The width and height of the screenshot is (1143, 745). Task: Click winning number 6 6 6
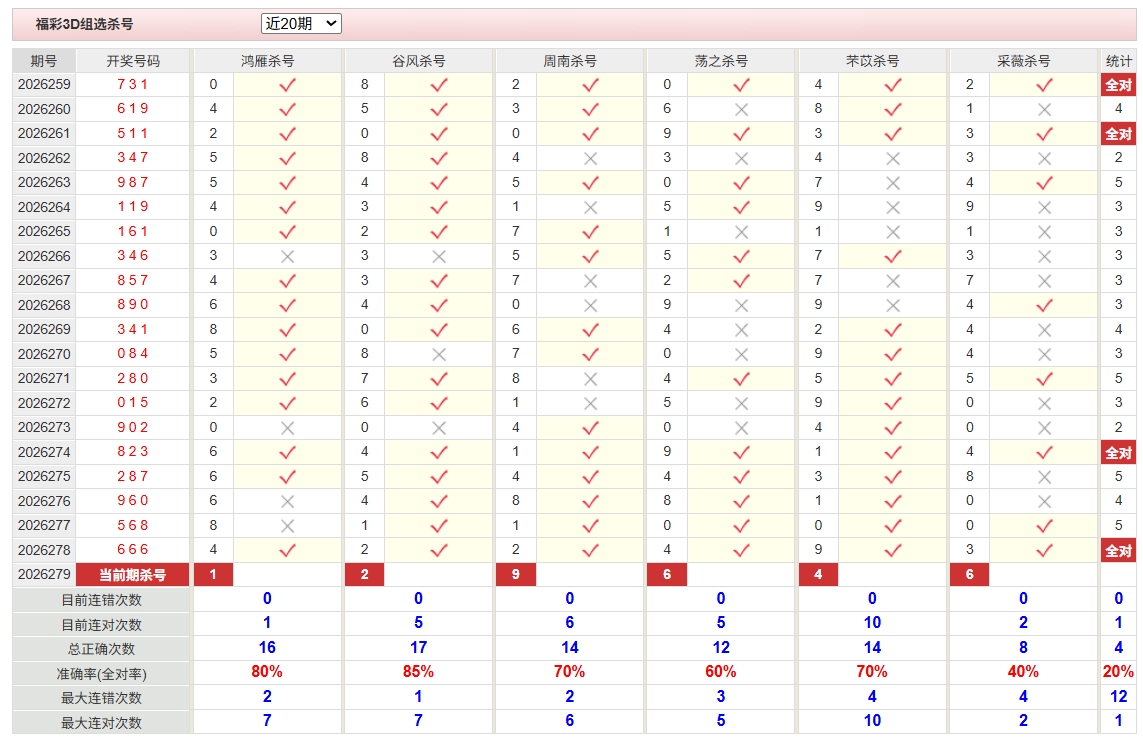coord(133,550)
